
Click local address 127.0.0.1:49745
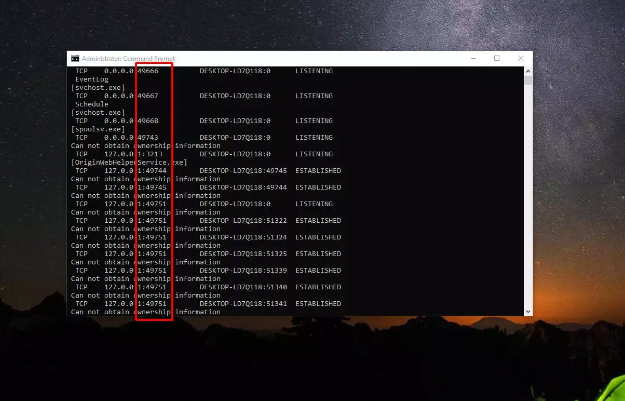[136, 187]
